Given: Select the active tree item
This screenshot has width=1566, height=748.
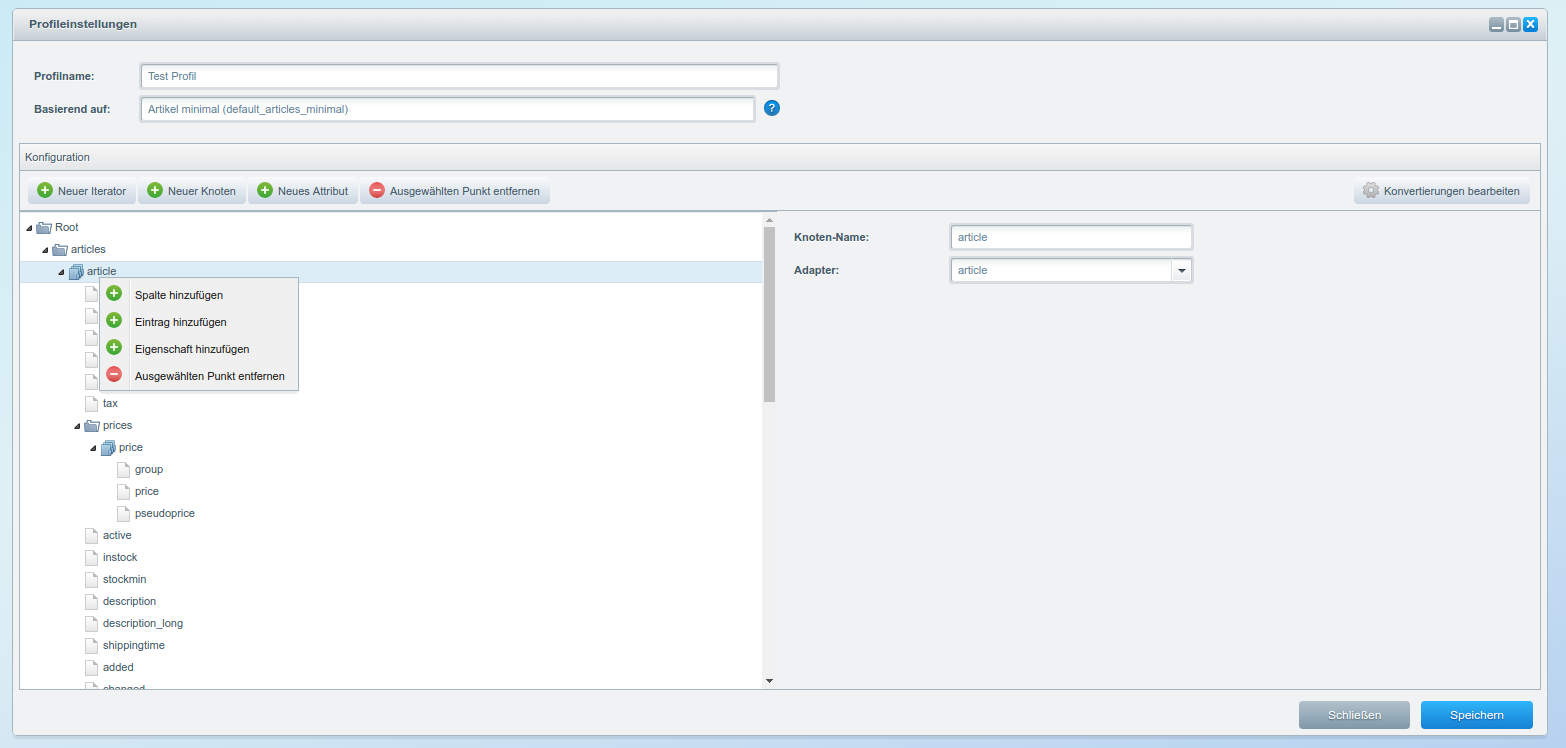Looking at the screenshot, I should pos(117,535).
